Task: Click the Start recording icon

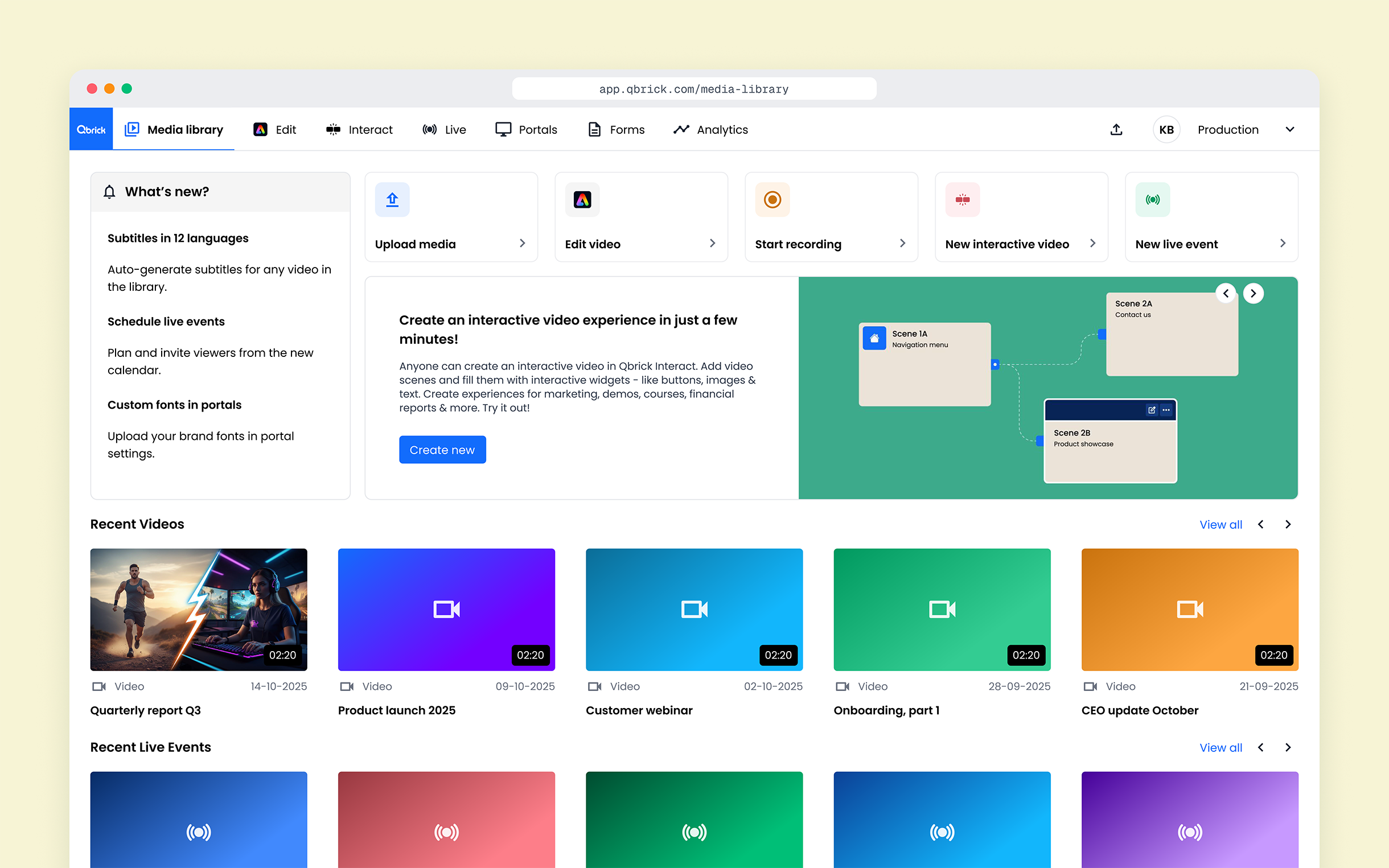Action: click(772, 199)
